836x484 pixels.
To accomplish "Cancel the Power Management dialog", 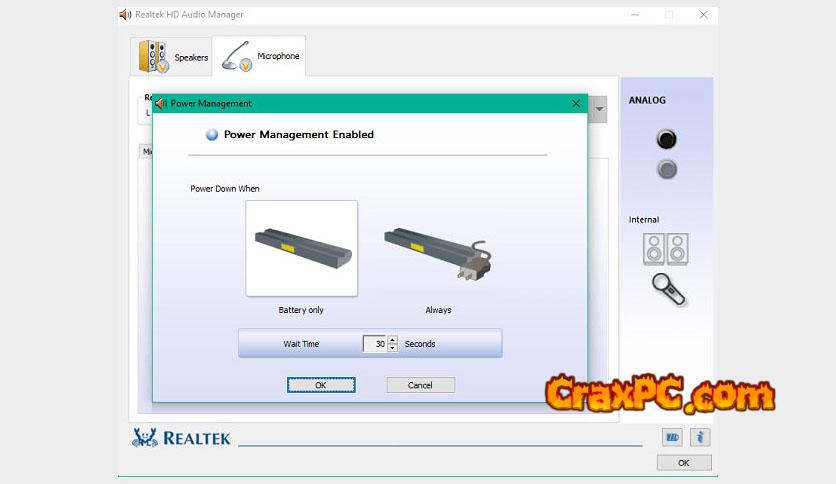I will click(421, 385).
